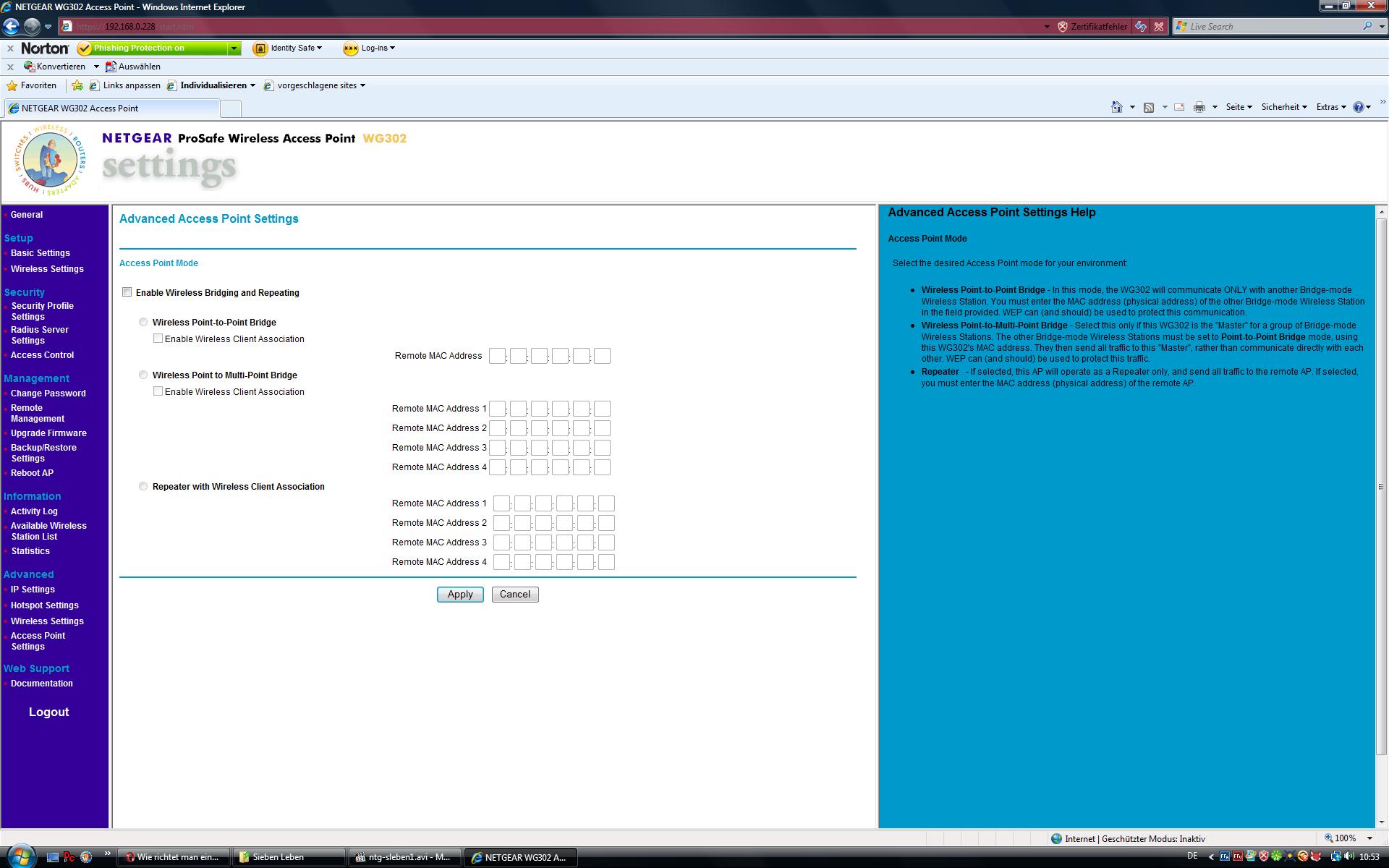1389x868 pixels.
Task: Click the IE home page icon
Action: pos(1116,107)
